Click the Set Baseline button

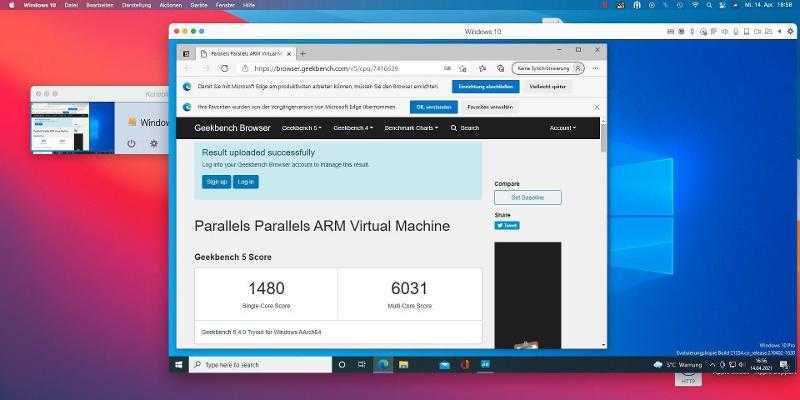(527, 197)
